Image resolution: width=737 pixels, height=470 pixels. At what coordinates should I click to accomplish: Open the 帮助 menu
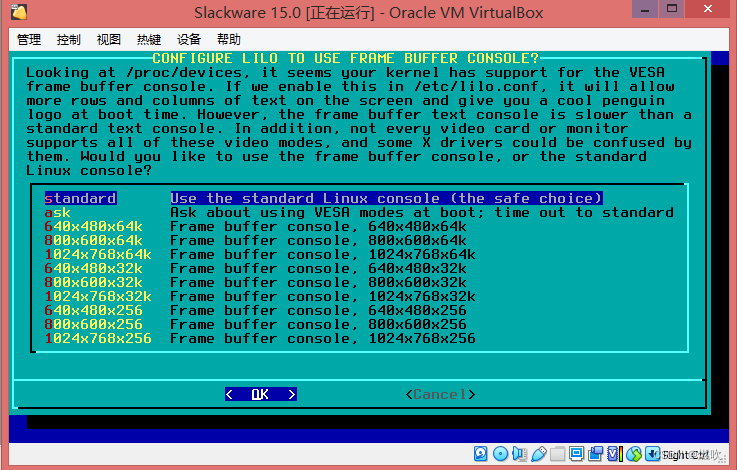(x=229, y=39)
